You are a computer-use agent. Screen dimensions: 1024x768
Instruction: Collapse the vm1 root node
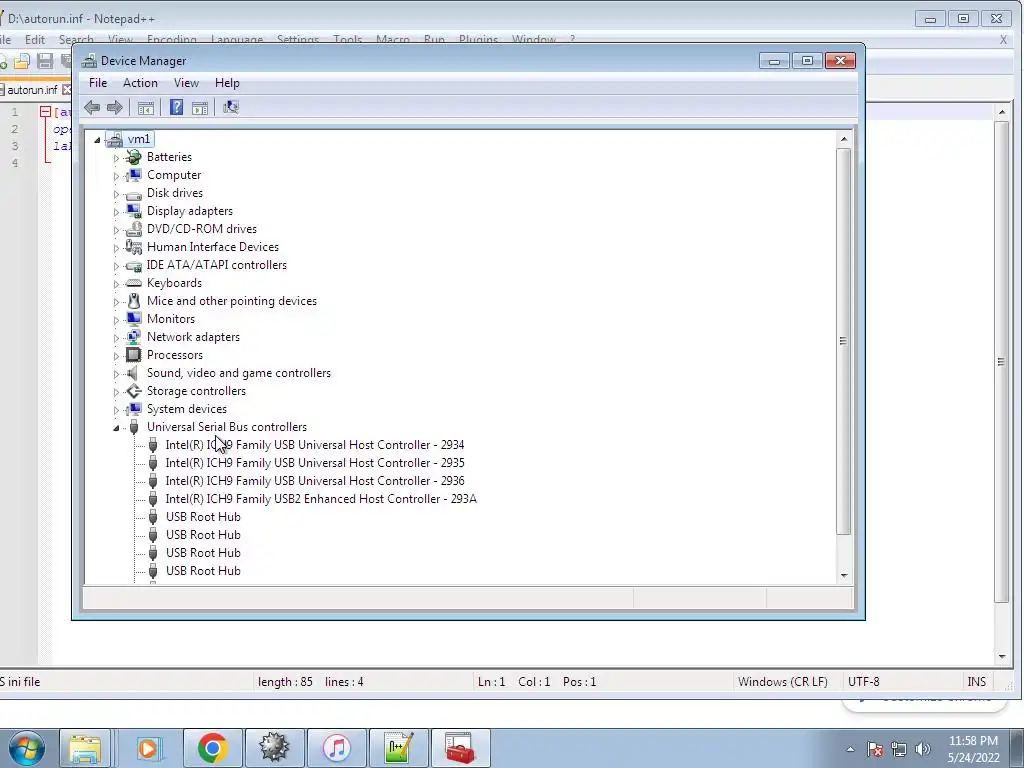pos(97,140)
